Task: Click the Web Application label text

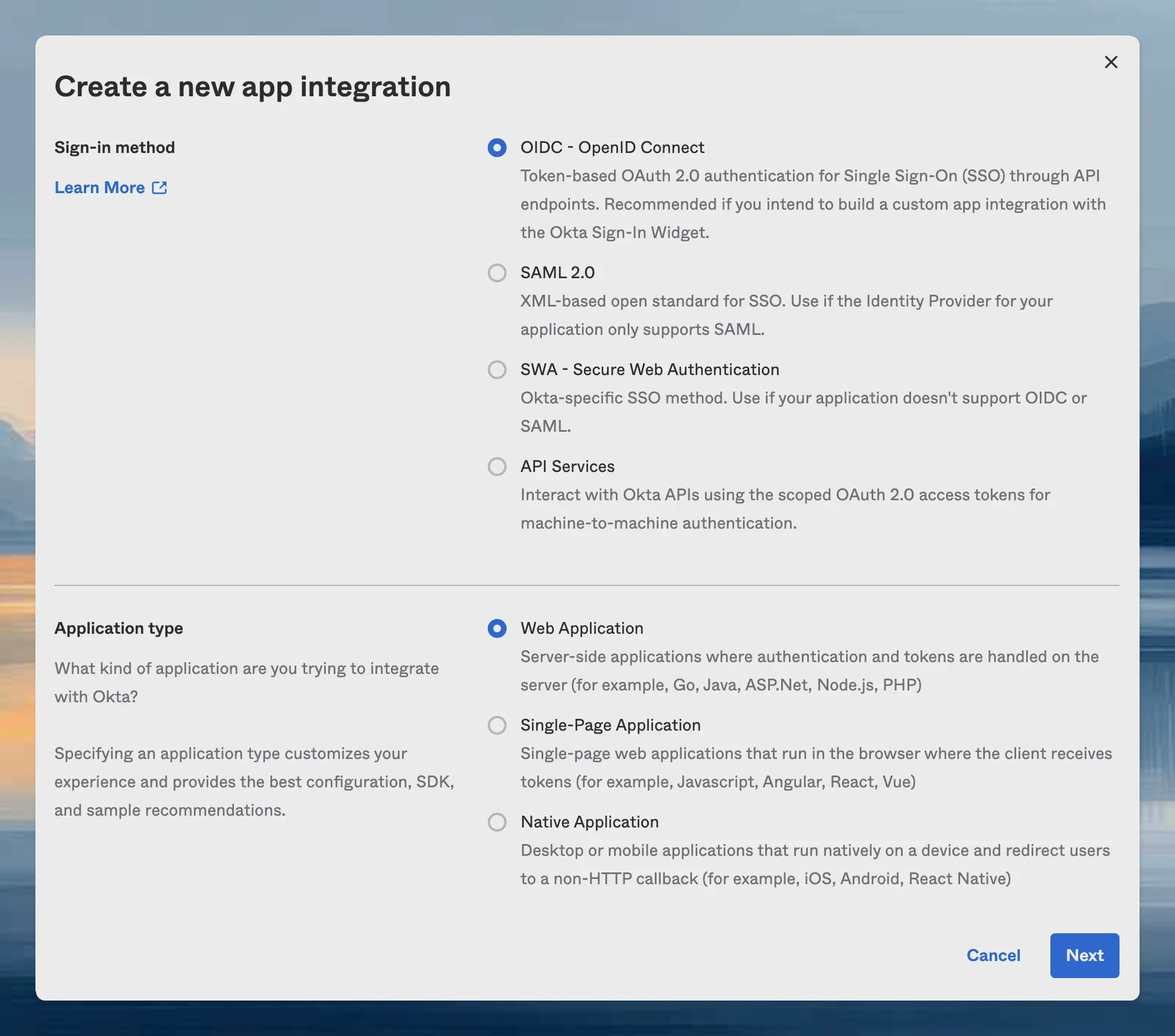Action: point(582,628)
